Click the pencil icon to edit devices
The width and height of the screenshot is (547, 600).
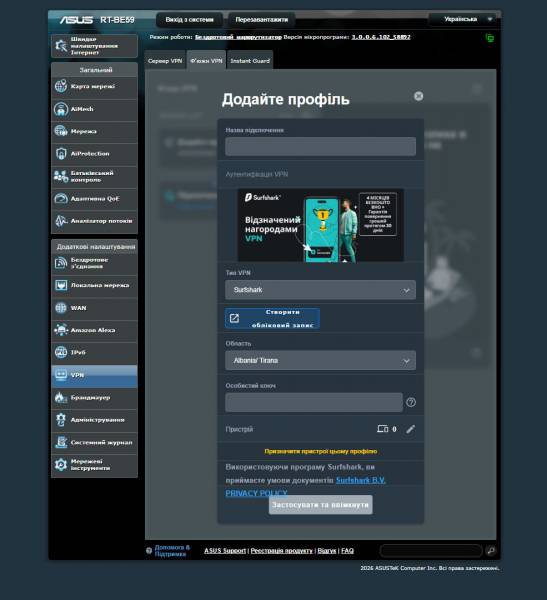coord(410,429)
